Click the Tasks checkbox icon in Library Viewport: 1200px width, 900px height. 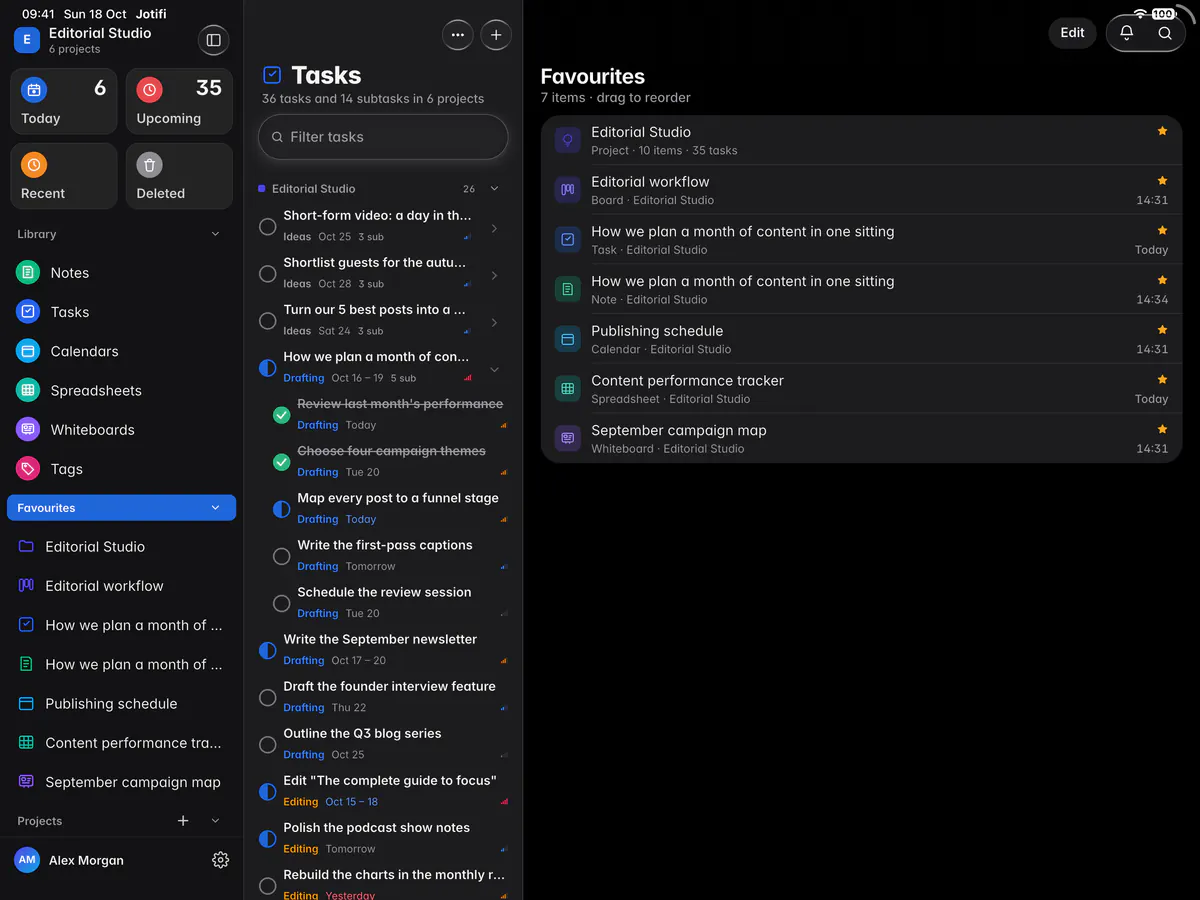(28, 311)
